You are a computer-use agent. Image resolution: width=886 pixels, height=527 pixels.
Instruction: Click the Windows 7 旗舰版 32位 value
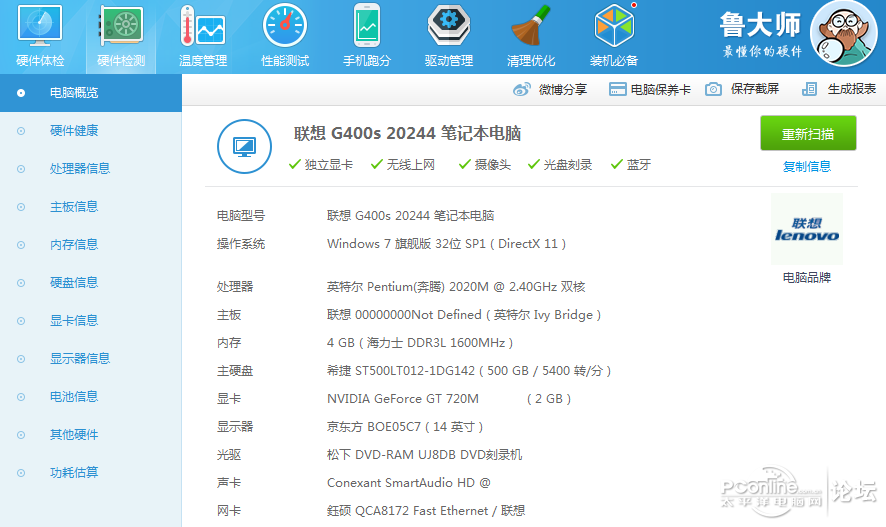pyautogui.click(x=446, y=243)
